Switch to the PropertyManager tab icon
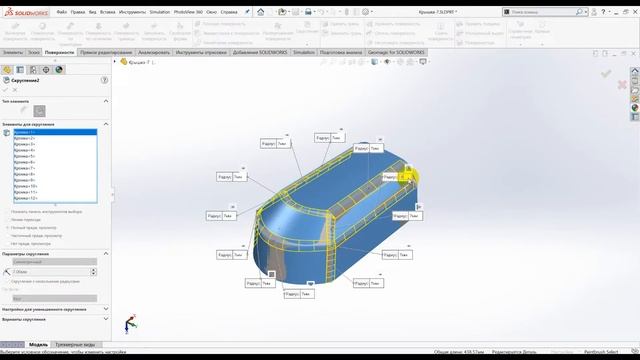The image size is (640, 360). tap(20, 70)
